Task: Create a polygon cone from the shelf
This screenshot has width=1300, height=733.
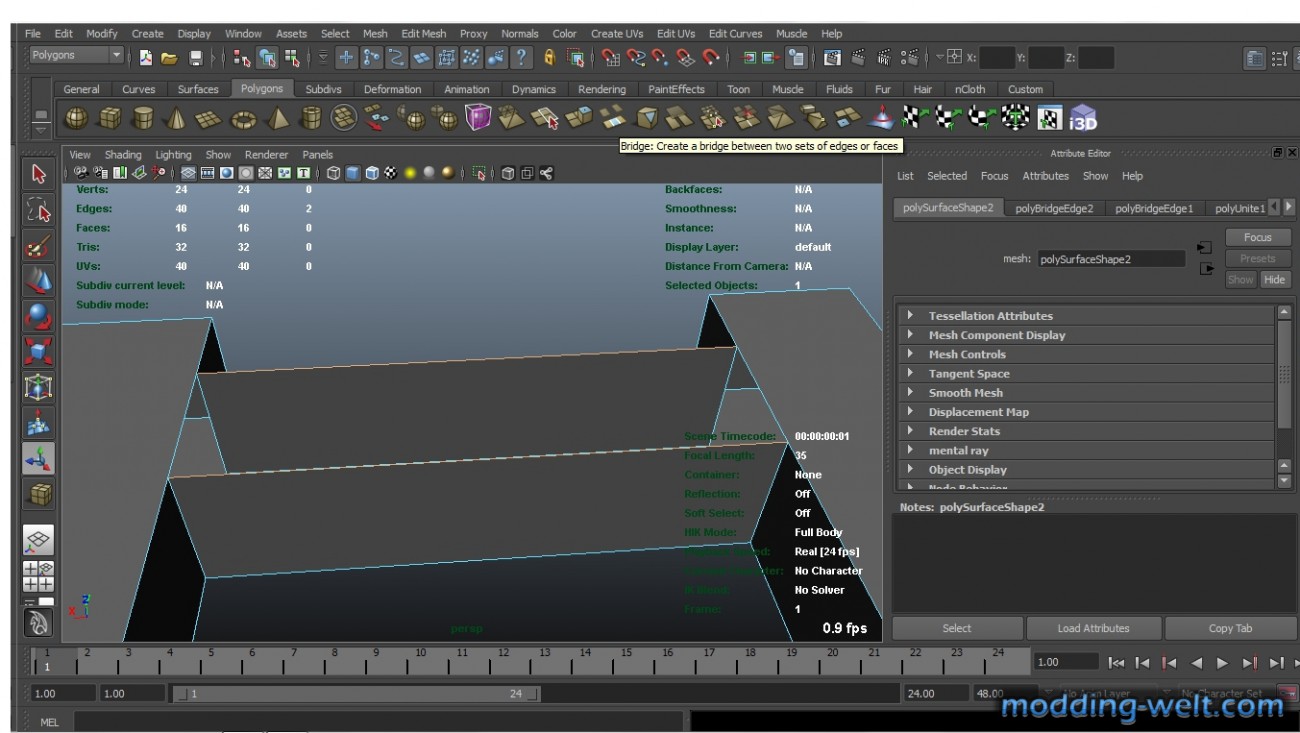Action: [x=175, y=119]
